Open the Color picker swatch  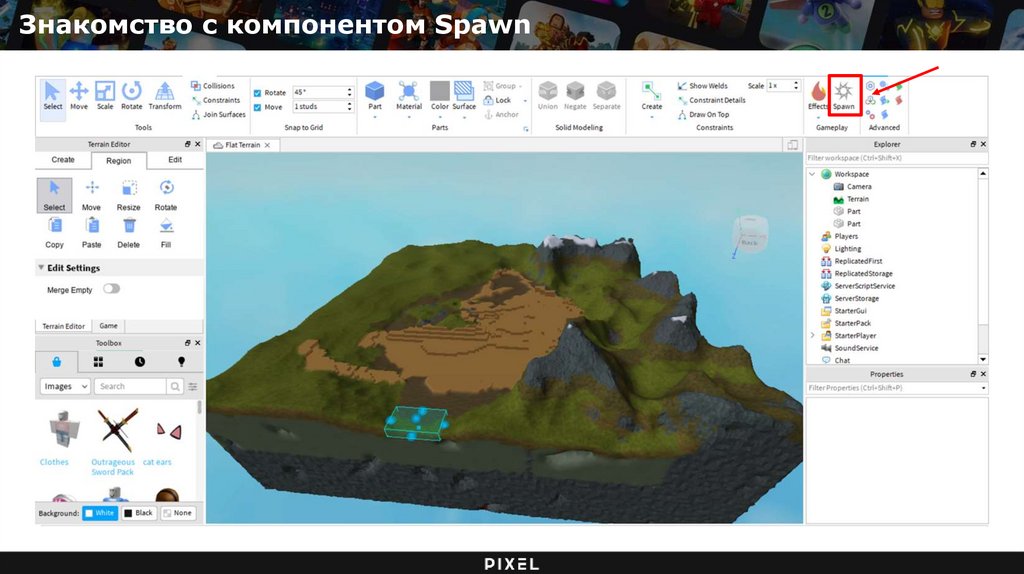pyautogui.click(x=440, y=91)
